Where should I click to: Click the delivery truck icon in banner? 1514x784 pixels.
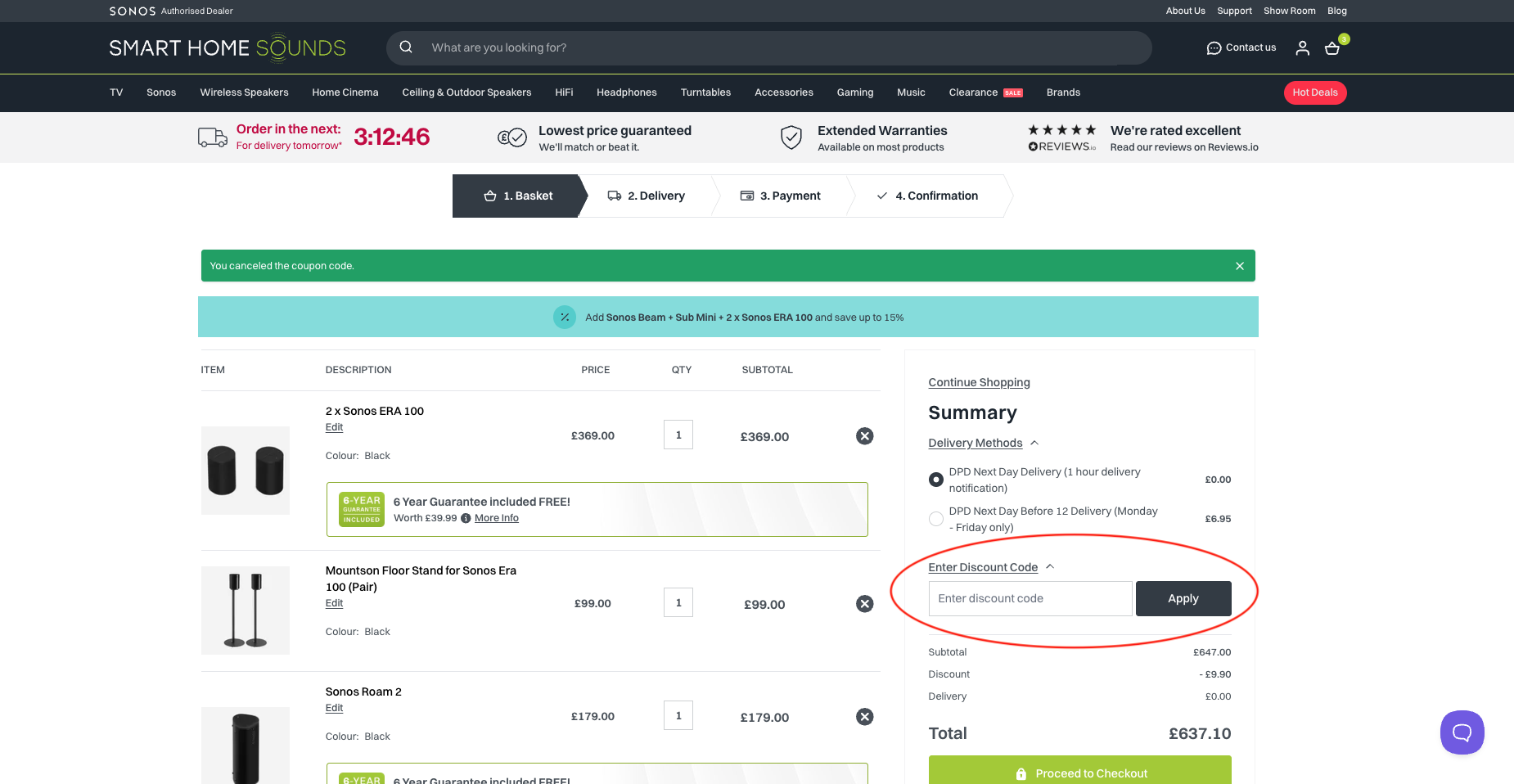point(213,137)
